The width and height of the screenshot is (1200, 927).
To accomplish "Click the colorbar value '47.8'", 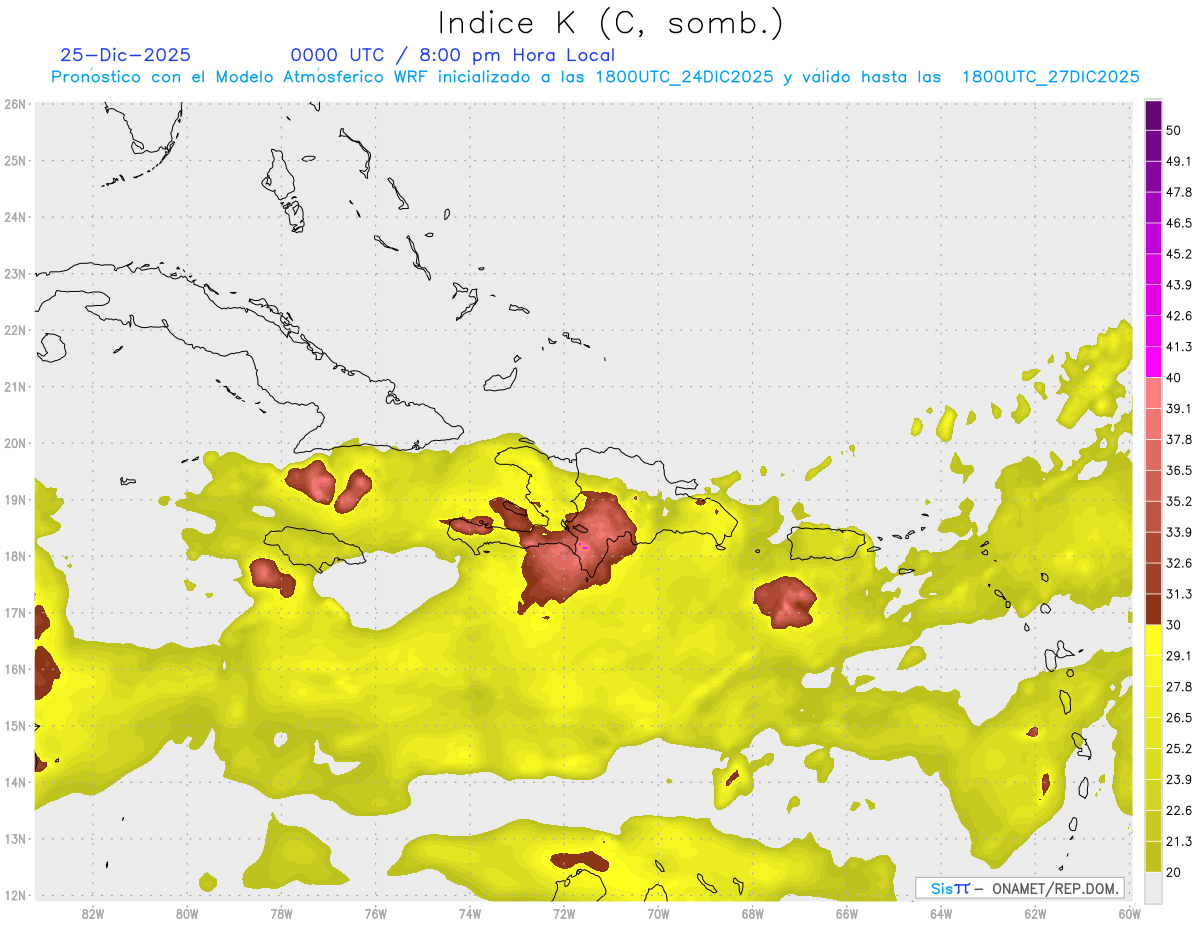I will [1179, 192].
